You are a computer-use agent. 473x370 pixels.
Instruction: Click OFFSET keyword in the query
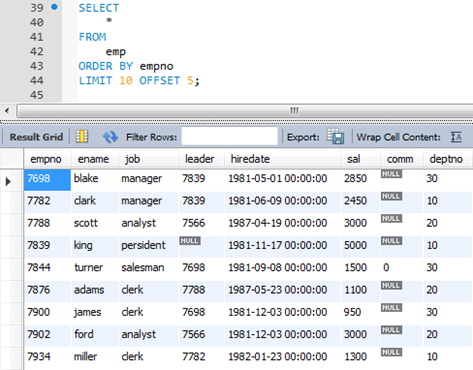point(160,81)
